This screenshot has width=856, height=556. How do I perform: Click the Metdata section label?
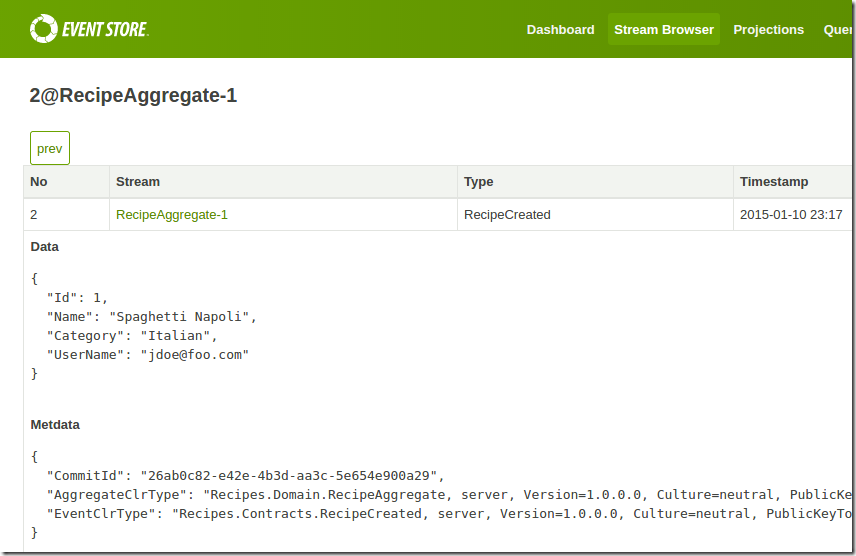point(55,425)
